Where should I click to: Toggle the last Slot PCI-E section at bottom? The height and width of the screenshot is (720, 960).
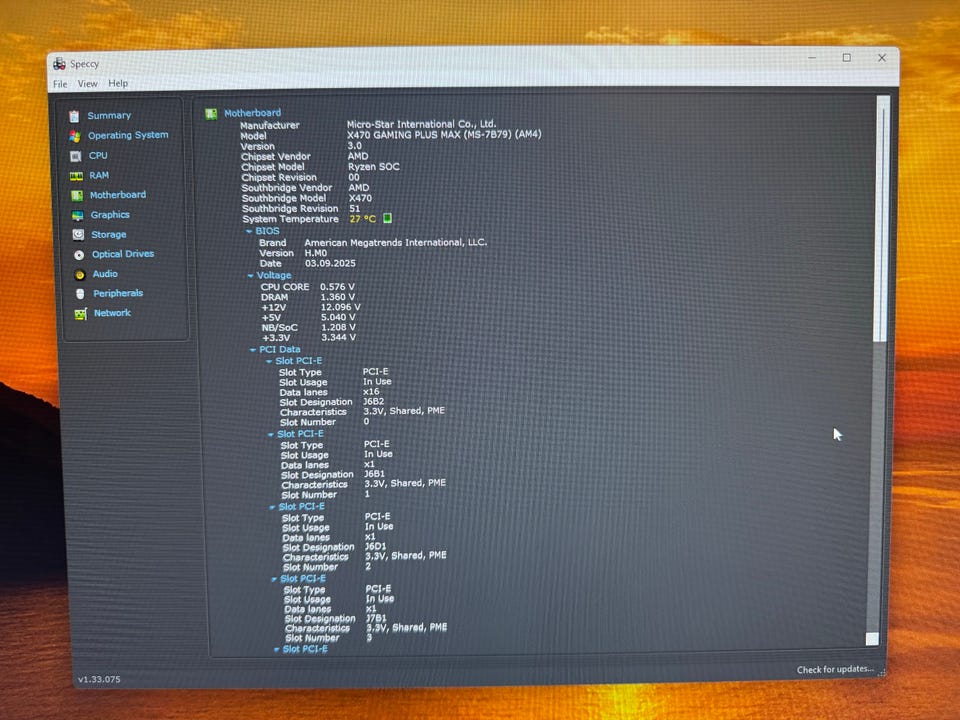pyautogui.click(x=276, y=650)
